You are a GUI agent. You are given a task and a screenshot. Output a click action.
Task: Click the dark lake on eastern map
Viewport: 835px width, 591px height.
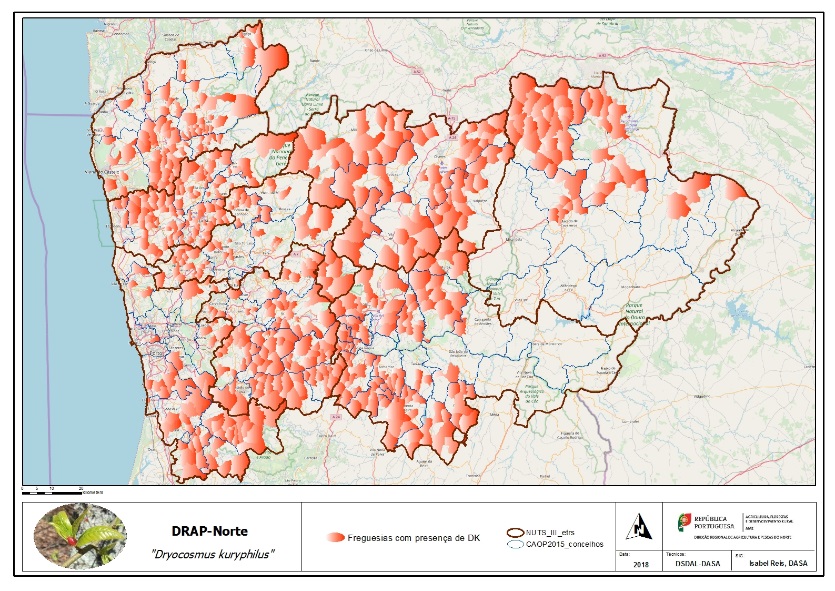pos(742,315)
